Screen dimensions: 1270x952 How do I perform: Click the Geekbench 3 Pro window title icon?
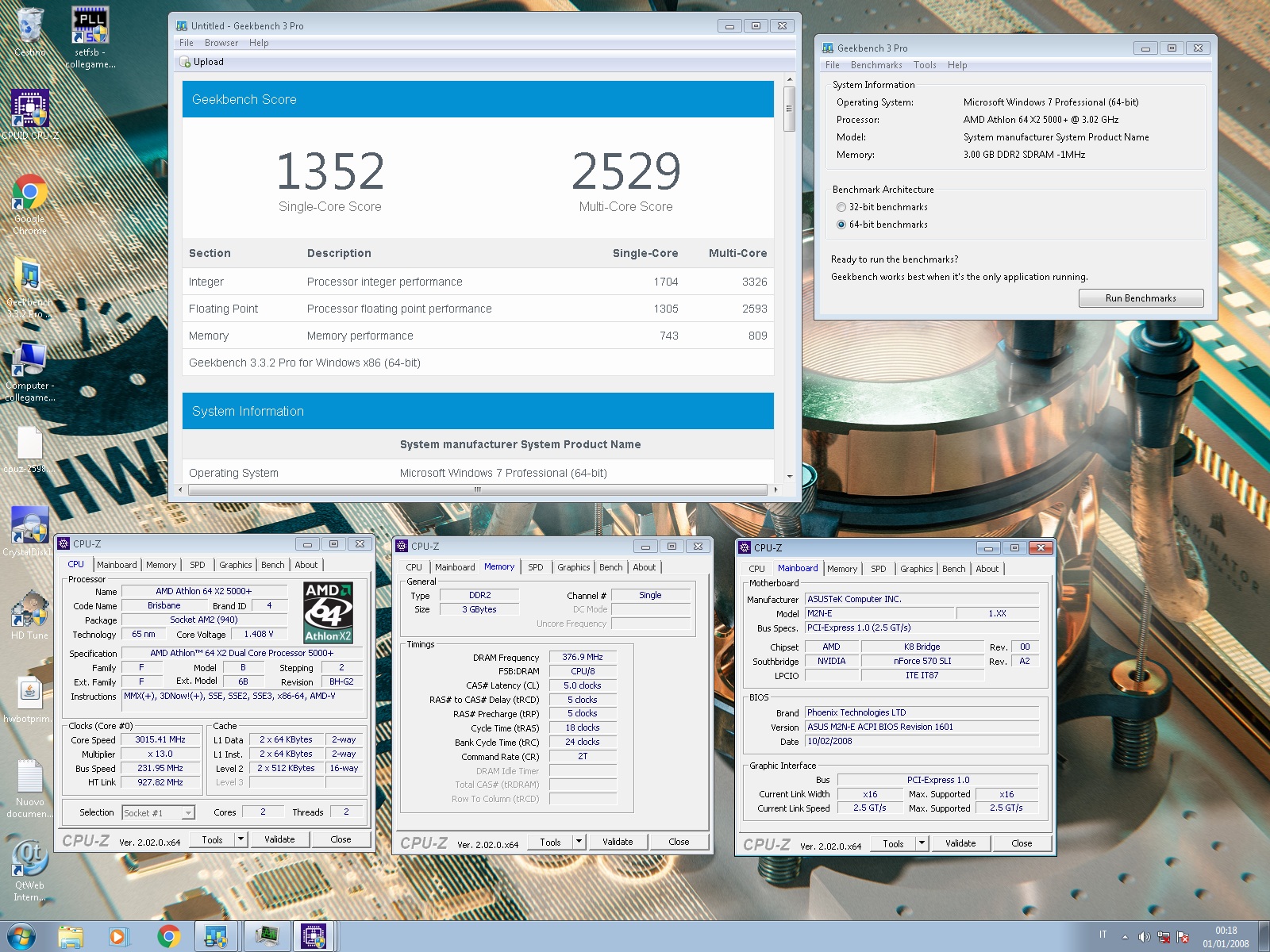point(828,48)
